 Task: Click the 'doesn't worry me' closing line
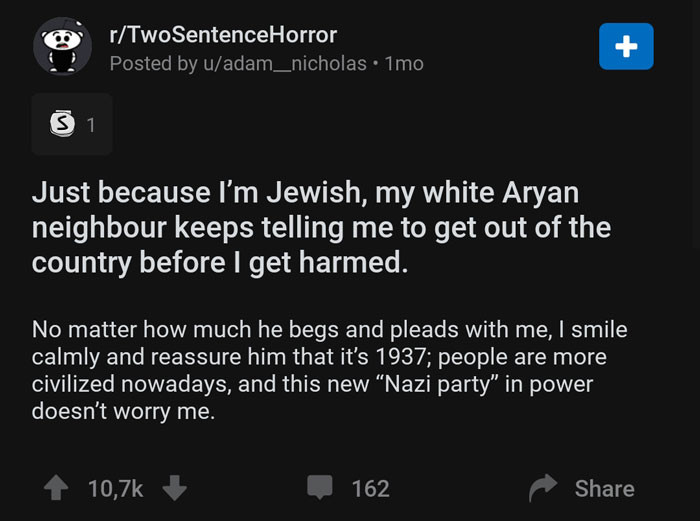coord(123,411)
